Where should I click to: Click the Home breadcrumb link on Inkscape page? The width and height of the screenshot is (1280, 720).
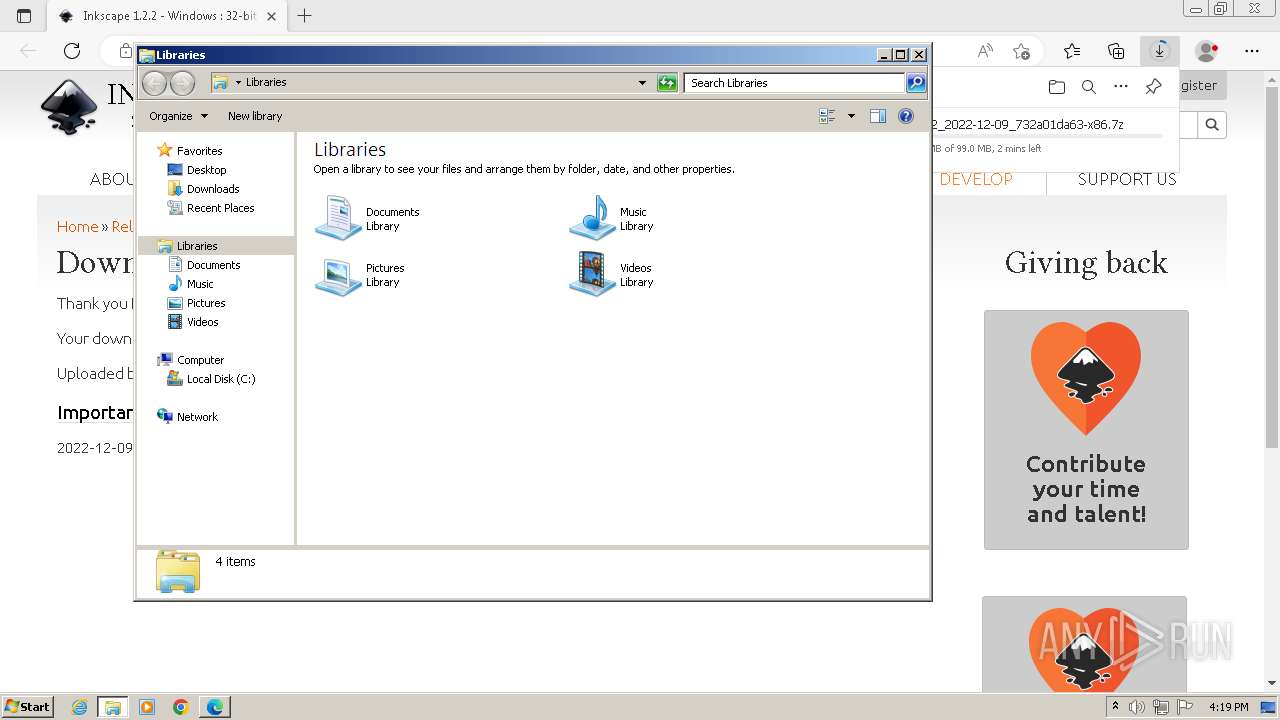pyautogui.click(x=77, y=227)
